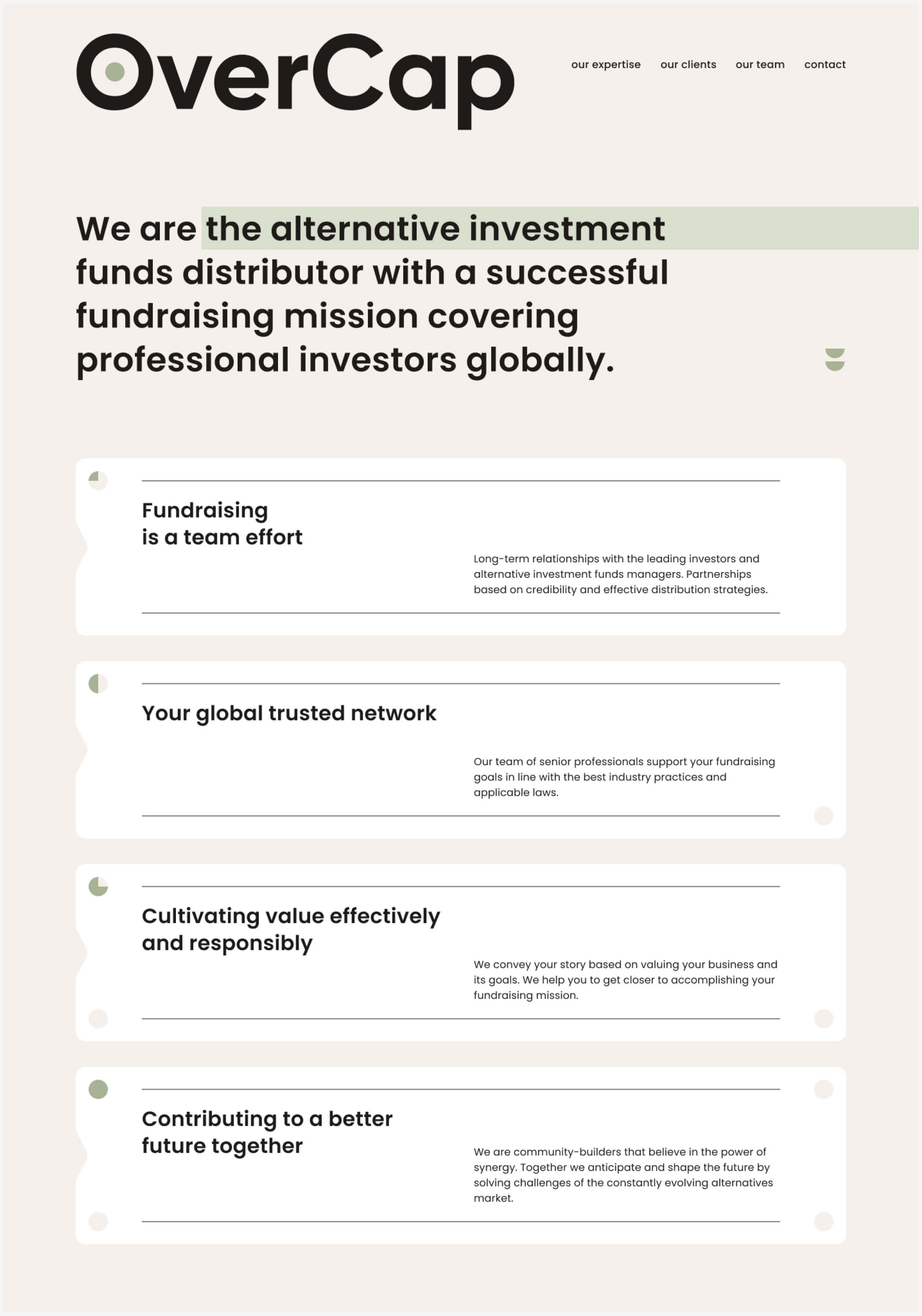Click the pale circle at top right of Contributing card
Screen dimensions: 922x1316
pos(823,1089)
